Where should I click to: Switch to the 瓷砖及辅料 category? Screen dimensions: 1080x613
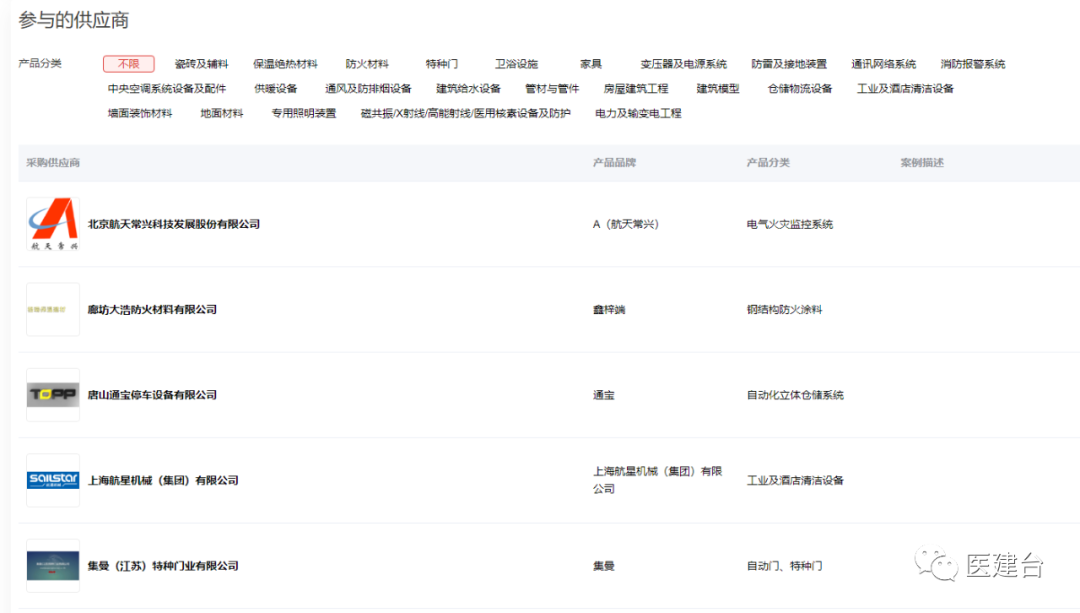point(203,62)
